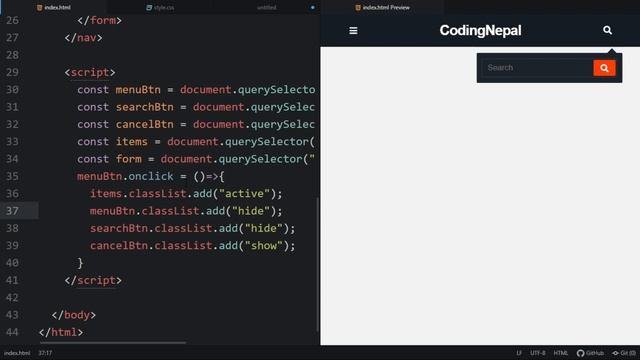Click the magnifier icon in CodingNepal navbar
Image resolution: width=640 pixels, height=360 pixels.
607,30
